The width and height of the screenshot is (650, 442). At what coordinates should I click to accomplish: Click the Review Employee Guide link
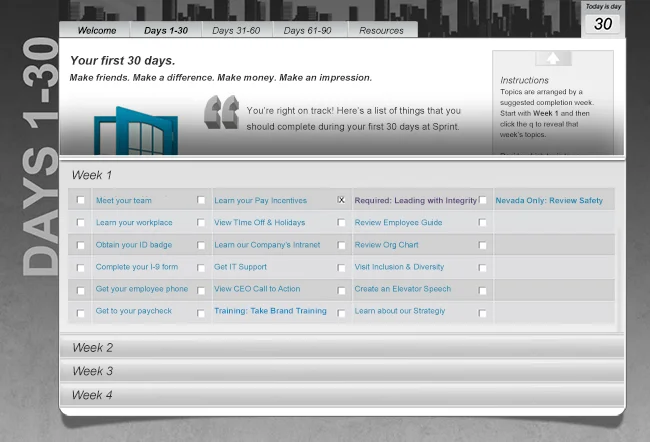[398, 223]
